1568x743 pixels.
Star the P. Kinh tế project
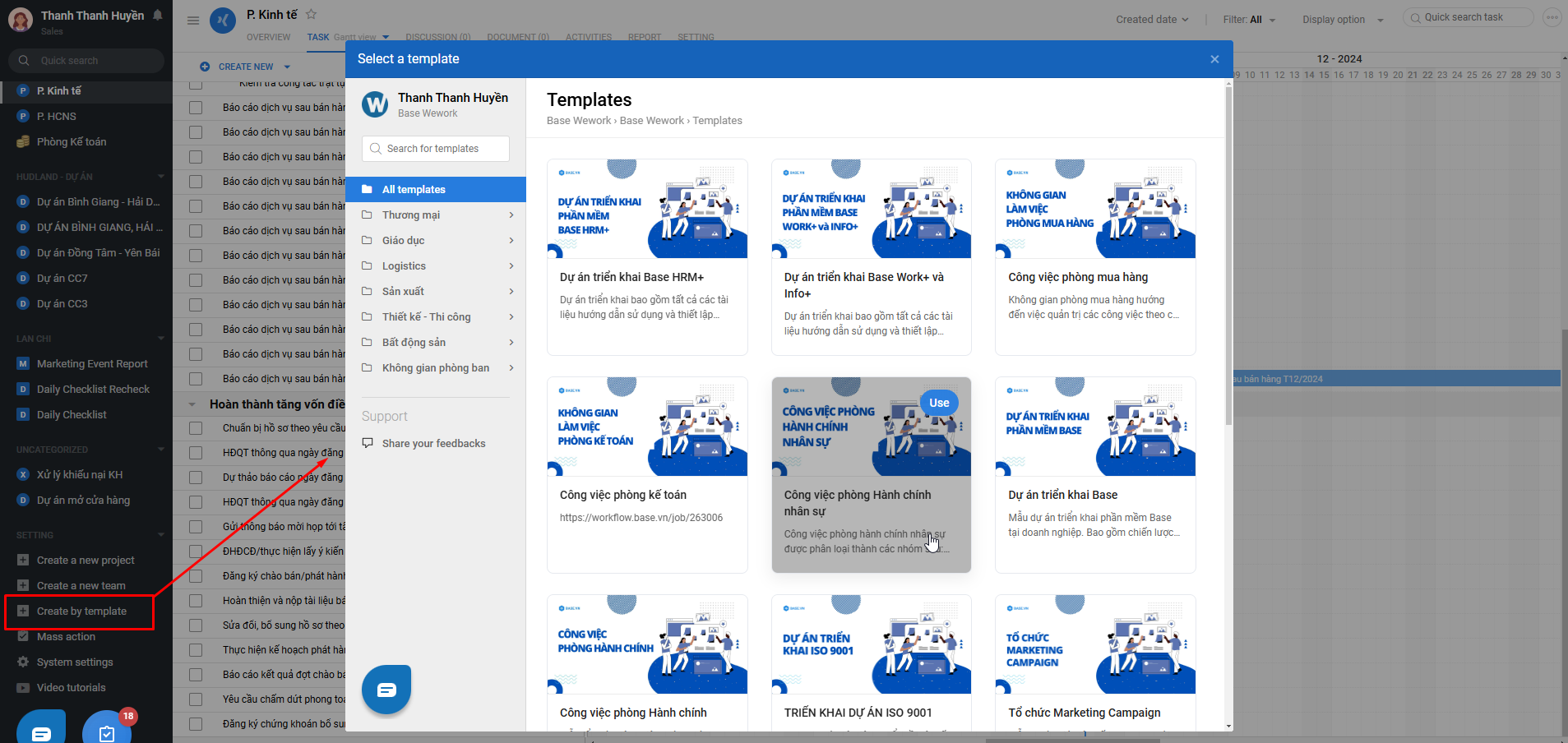[x=311, y=14]
